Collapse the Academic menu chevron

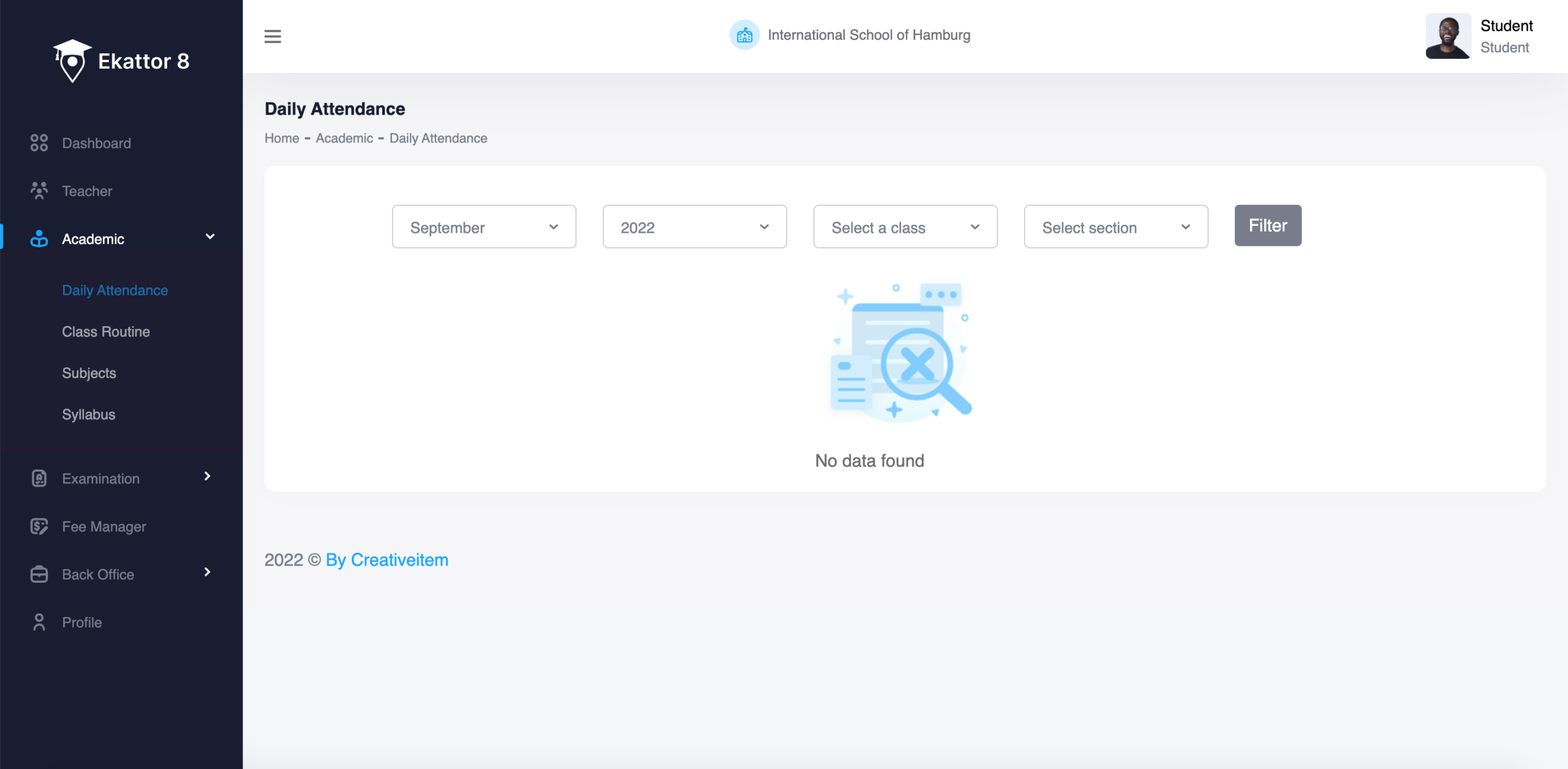(x=209, y=237)
